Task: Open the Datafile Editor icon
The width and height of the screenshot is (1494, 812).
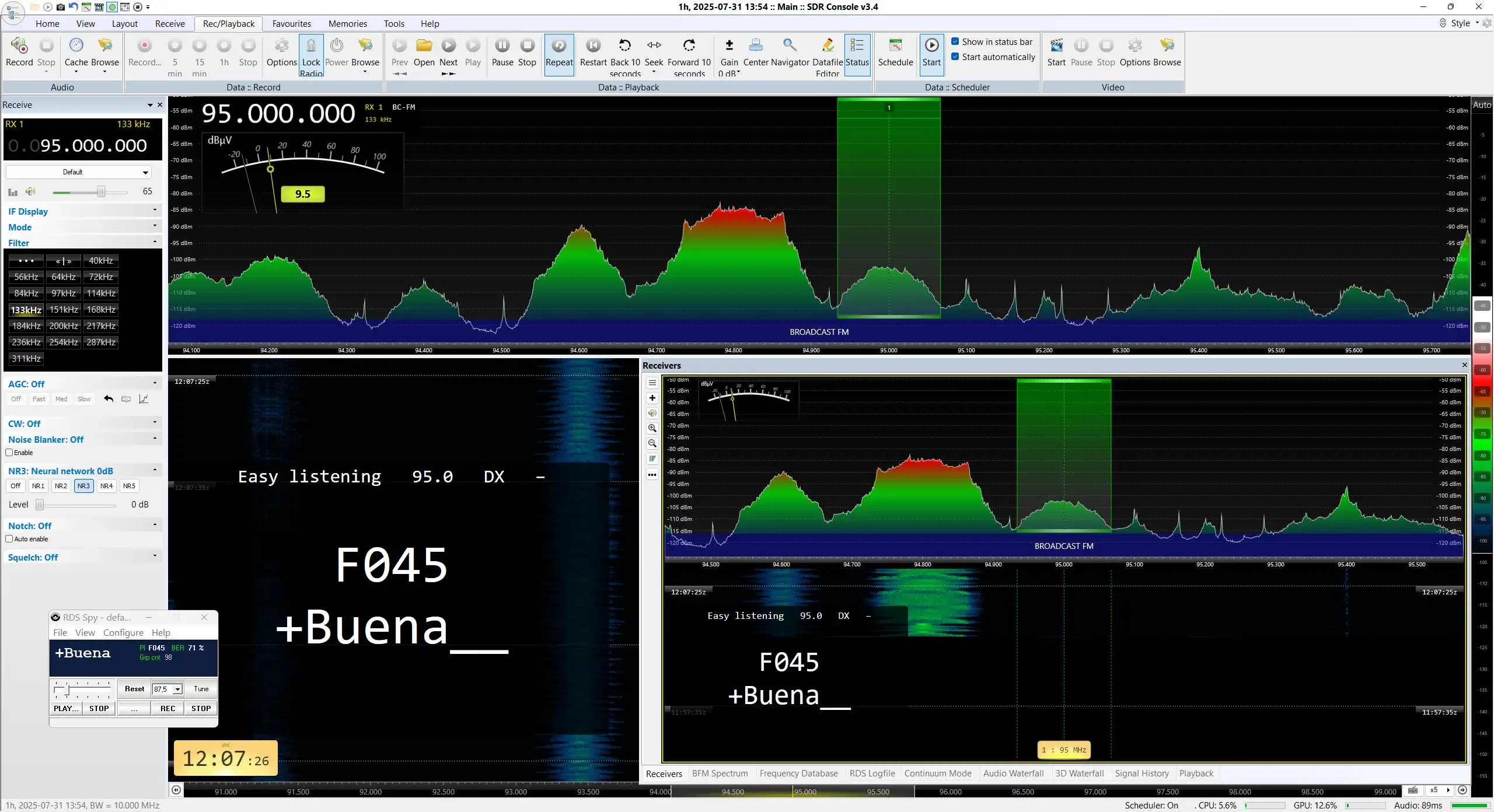Action: click(828, 45)
